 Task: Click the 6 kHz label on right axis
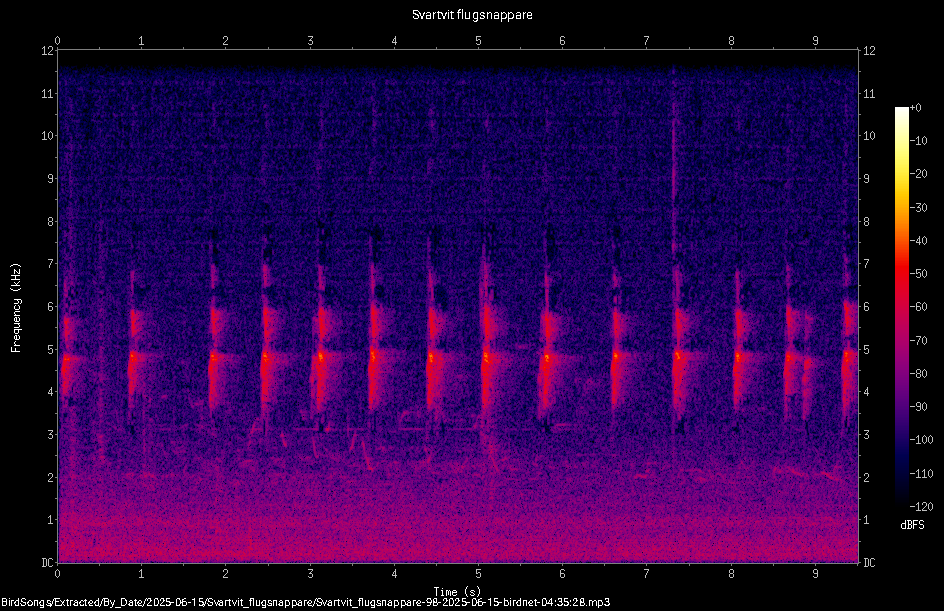(867, 307)
